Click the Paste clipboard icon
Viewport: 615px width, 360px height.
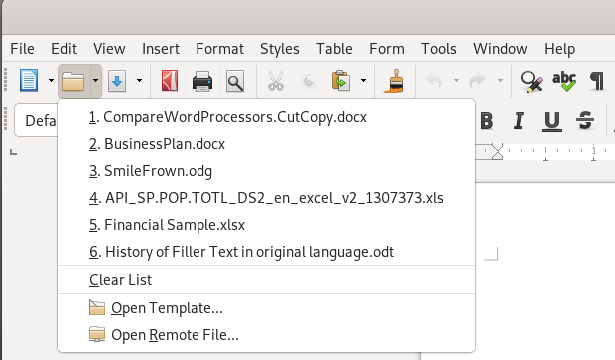(x=340, y=81)
